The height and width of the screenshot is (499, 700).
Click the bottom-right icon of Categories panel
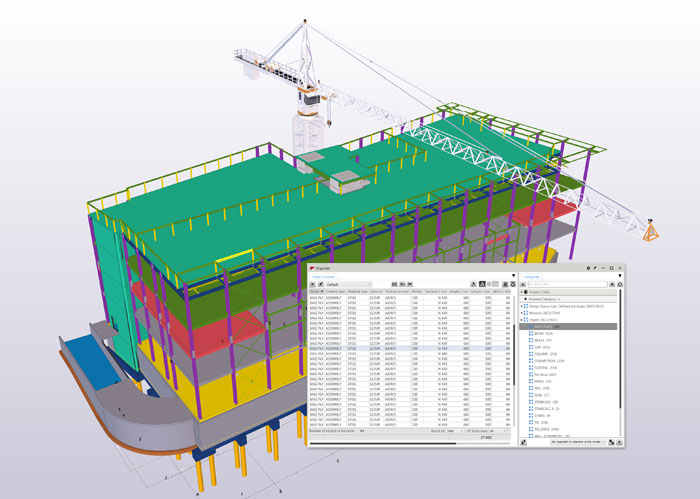[620, 442]
